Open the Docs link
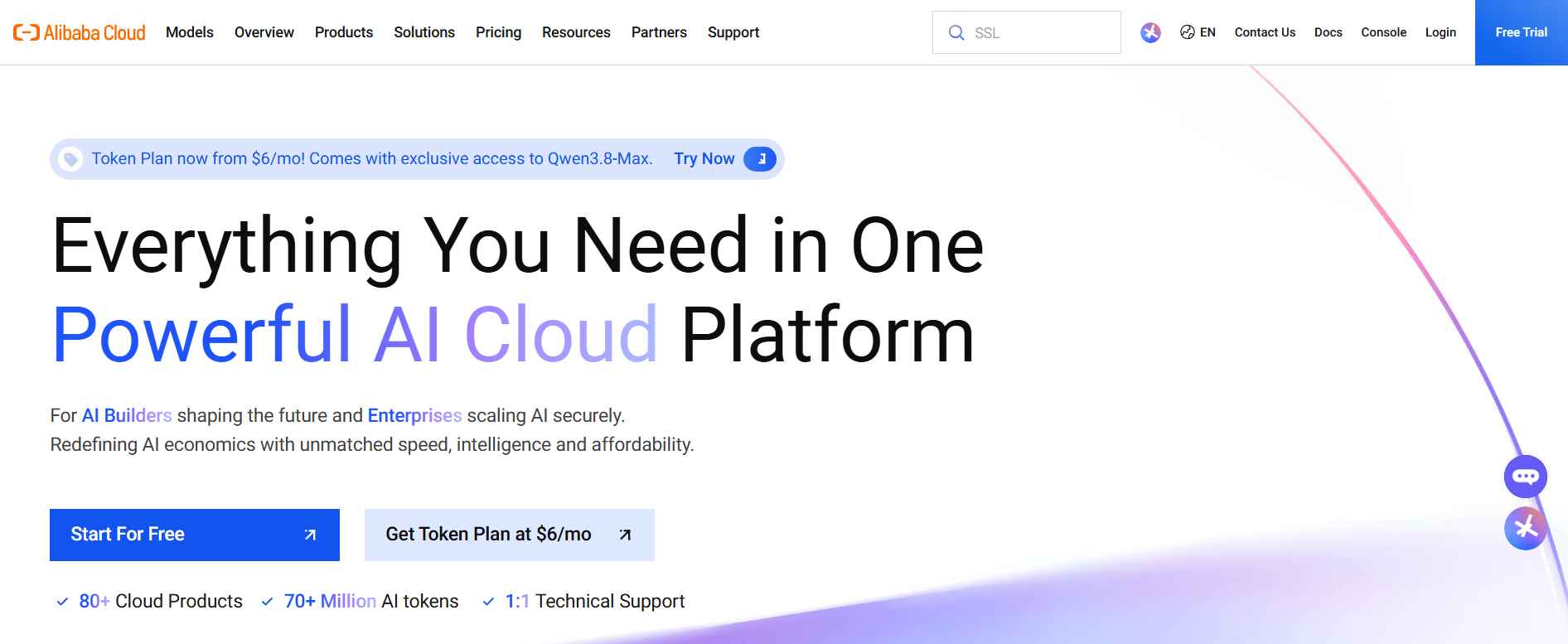The width and height of the screenshot is (1568, 644). click(x=1328, y=32)
